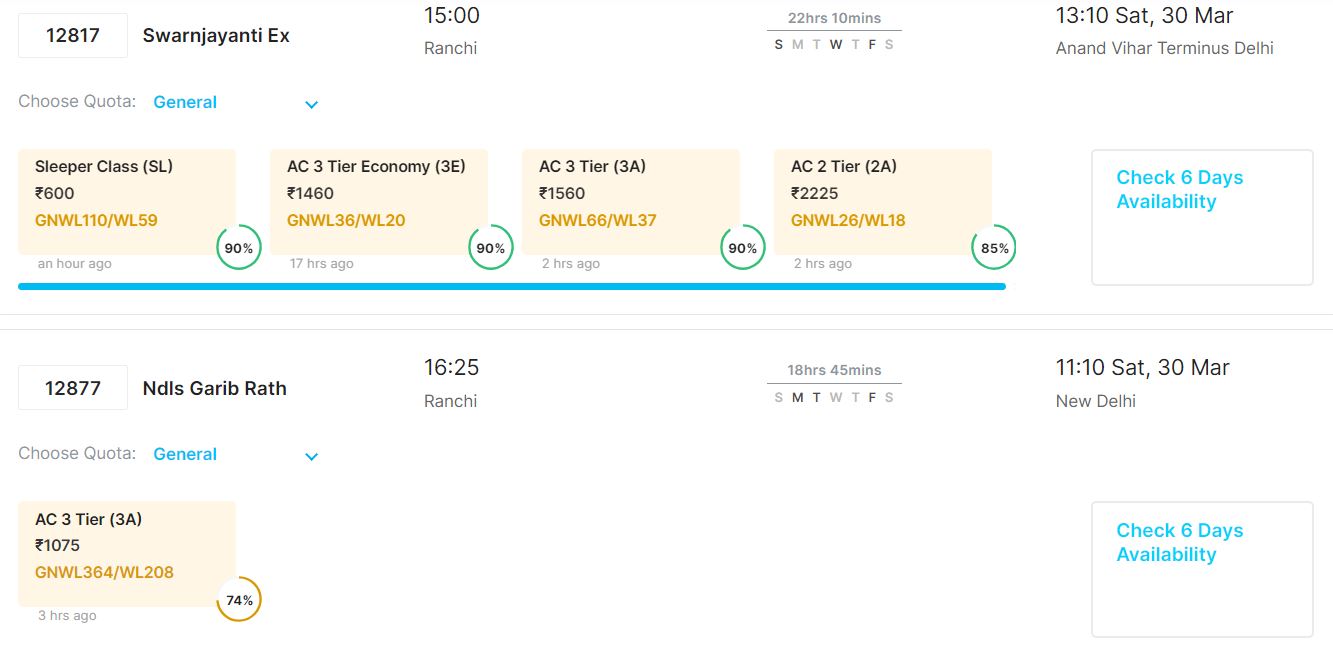Open the quota dropdown arrow for Swarnjayanti Ex
The image size is (1333, 656).
[311, 104]
